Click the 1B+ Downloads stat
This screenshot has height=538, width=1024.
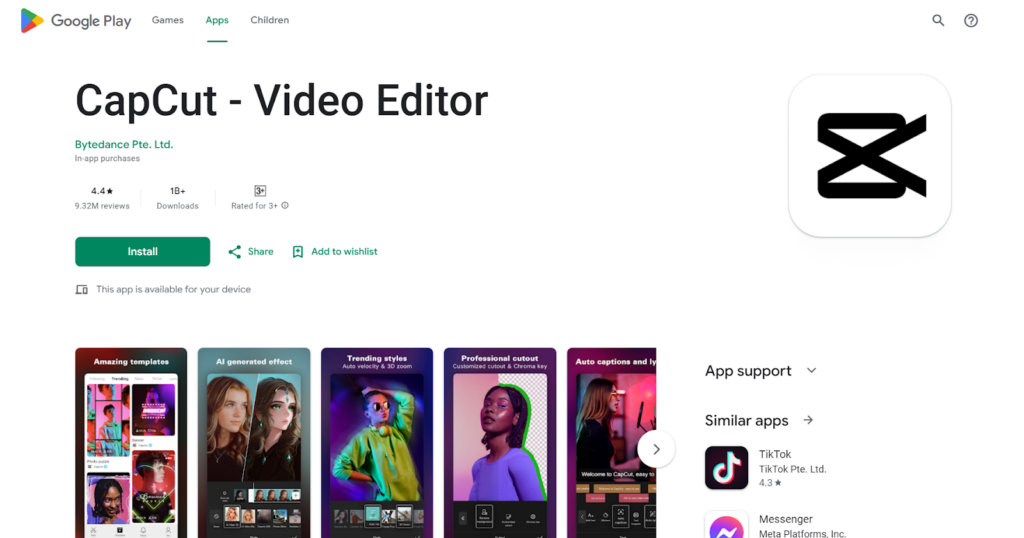coord(178,198)
